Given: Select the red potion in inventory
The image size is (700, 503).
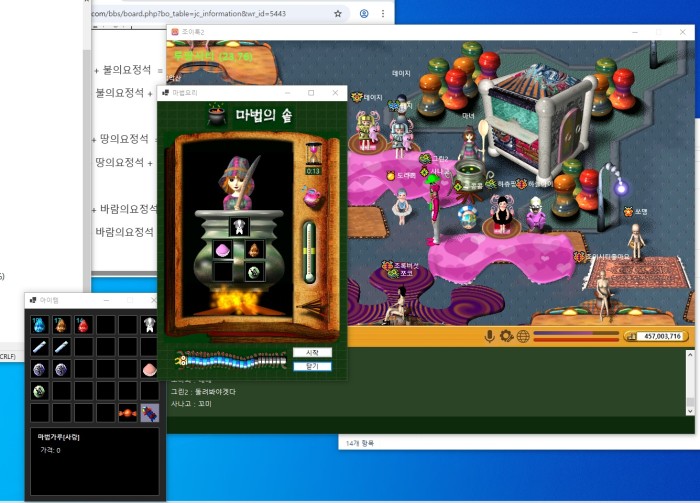Looking at the screenshot, I should [x=83, y=325].
